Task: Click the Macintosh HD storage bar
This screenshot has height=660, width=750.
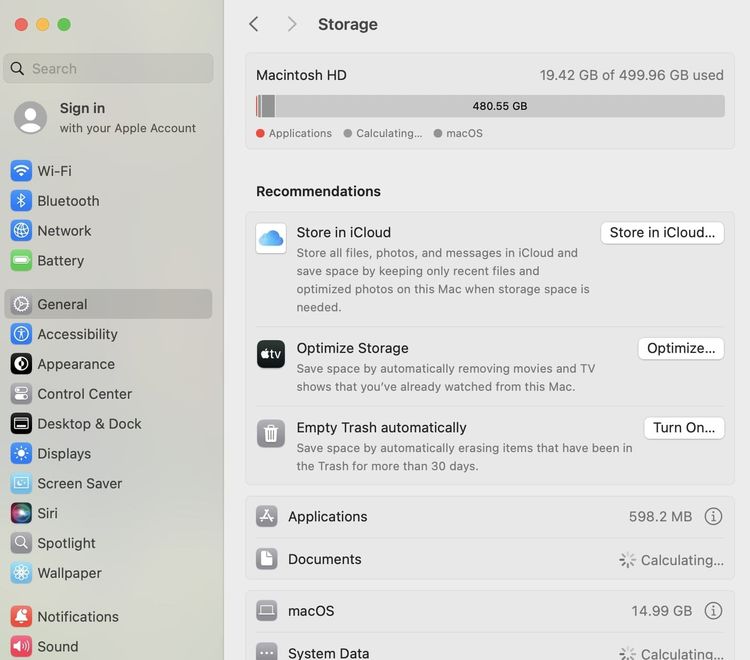Action: 490,106
